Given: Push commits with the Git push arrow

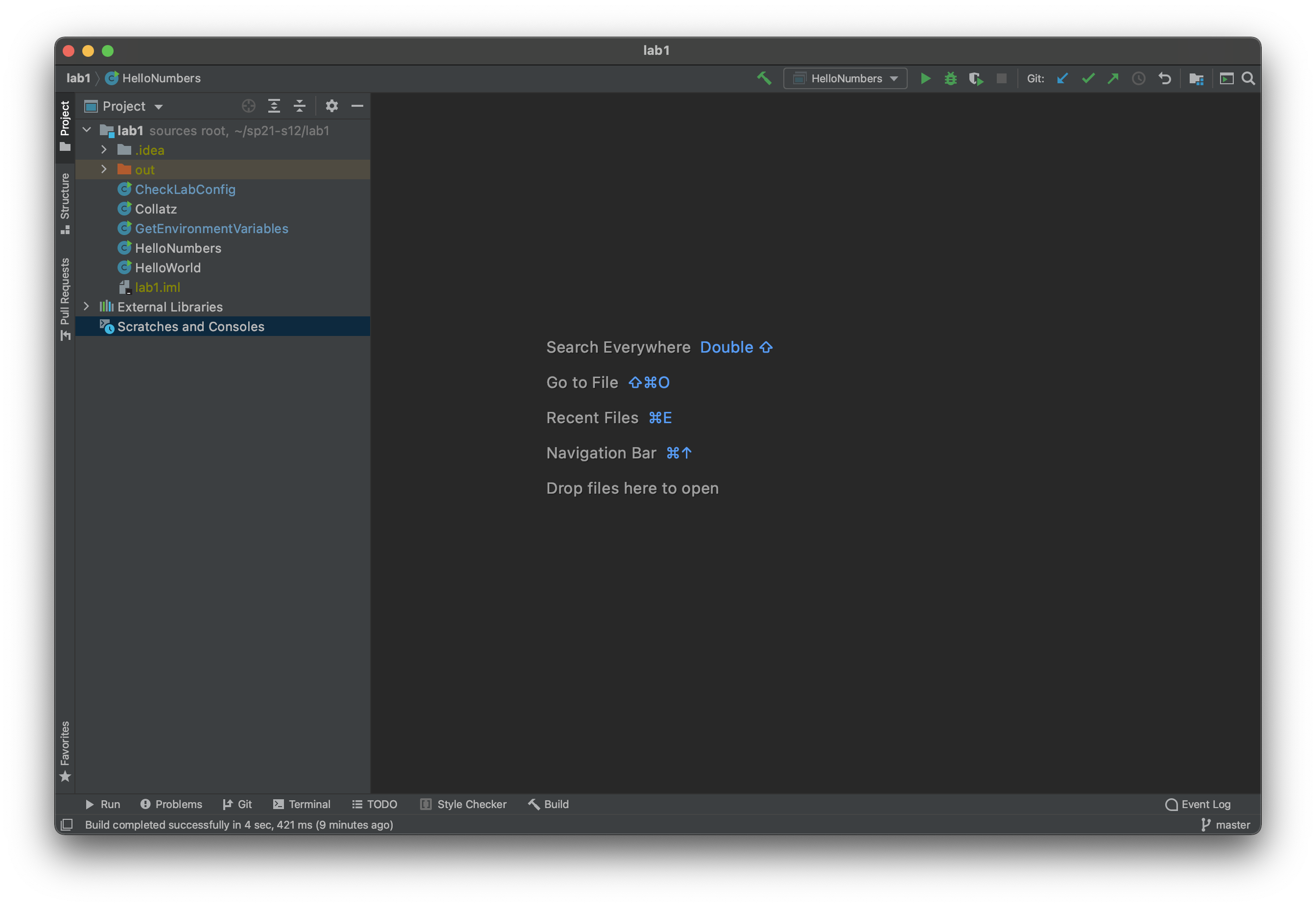Looking at the screenshot, I should point(1113,78).
